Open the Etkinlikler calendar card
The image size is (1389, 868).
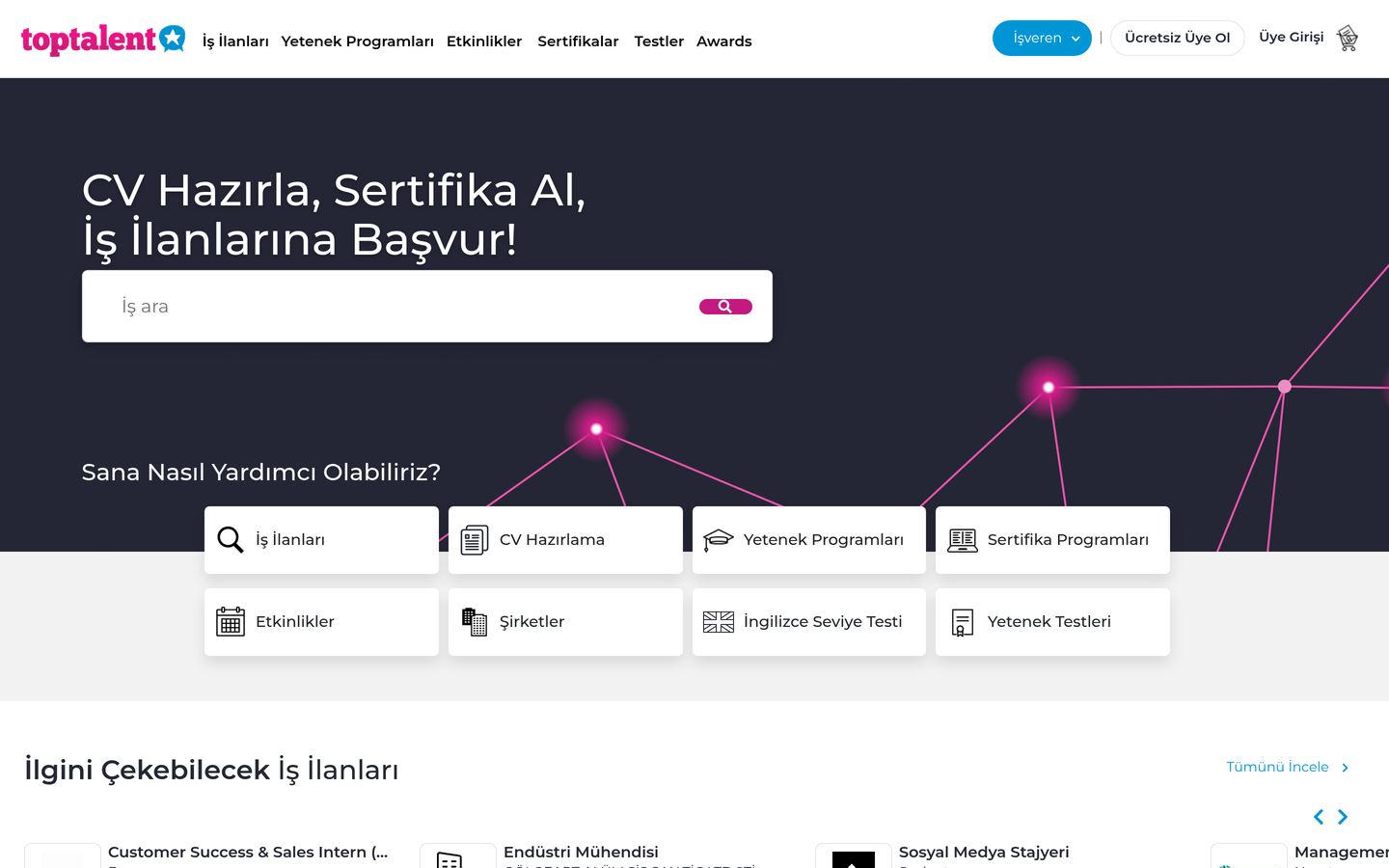coord(321,622)
